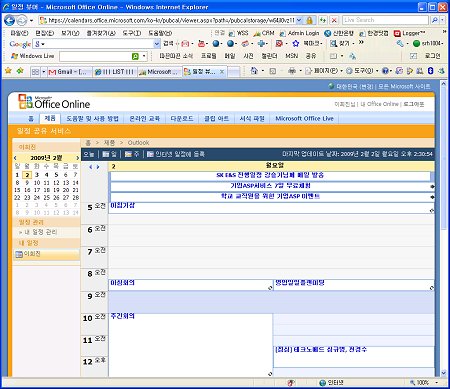This screenshot has width=450, height=389.
Task: Click the browser Back arrow button
Action: (9, 21)
